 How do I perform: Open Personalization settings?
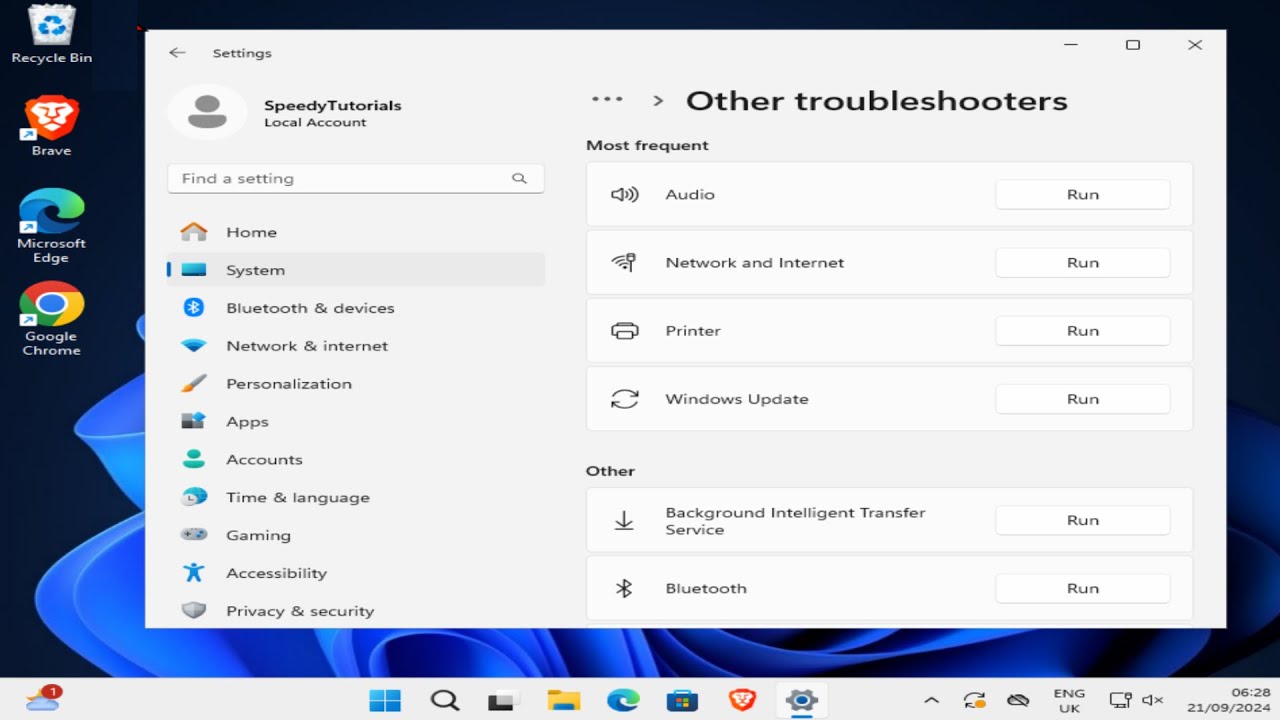[355, 384]
